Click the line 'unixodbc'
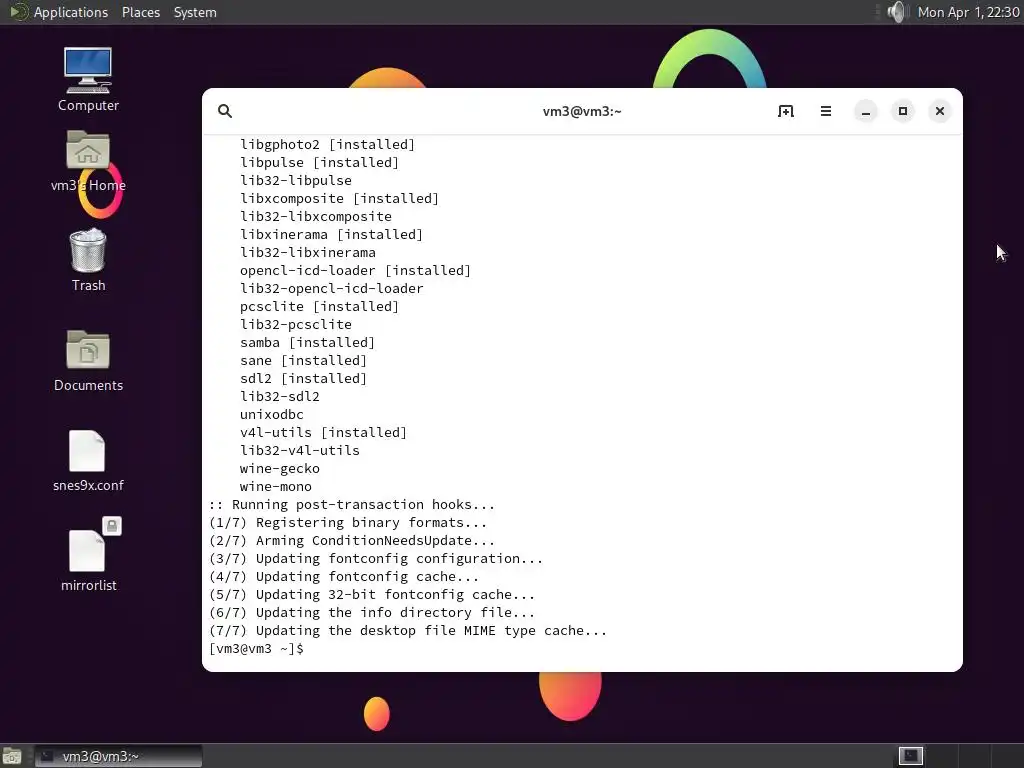Screen dimensions: 1024x768 tap(272, 415)
